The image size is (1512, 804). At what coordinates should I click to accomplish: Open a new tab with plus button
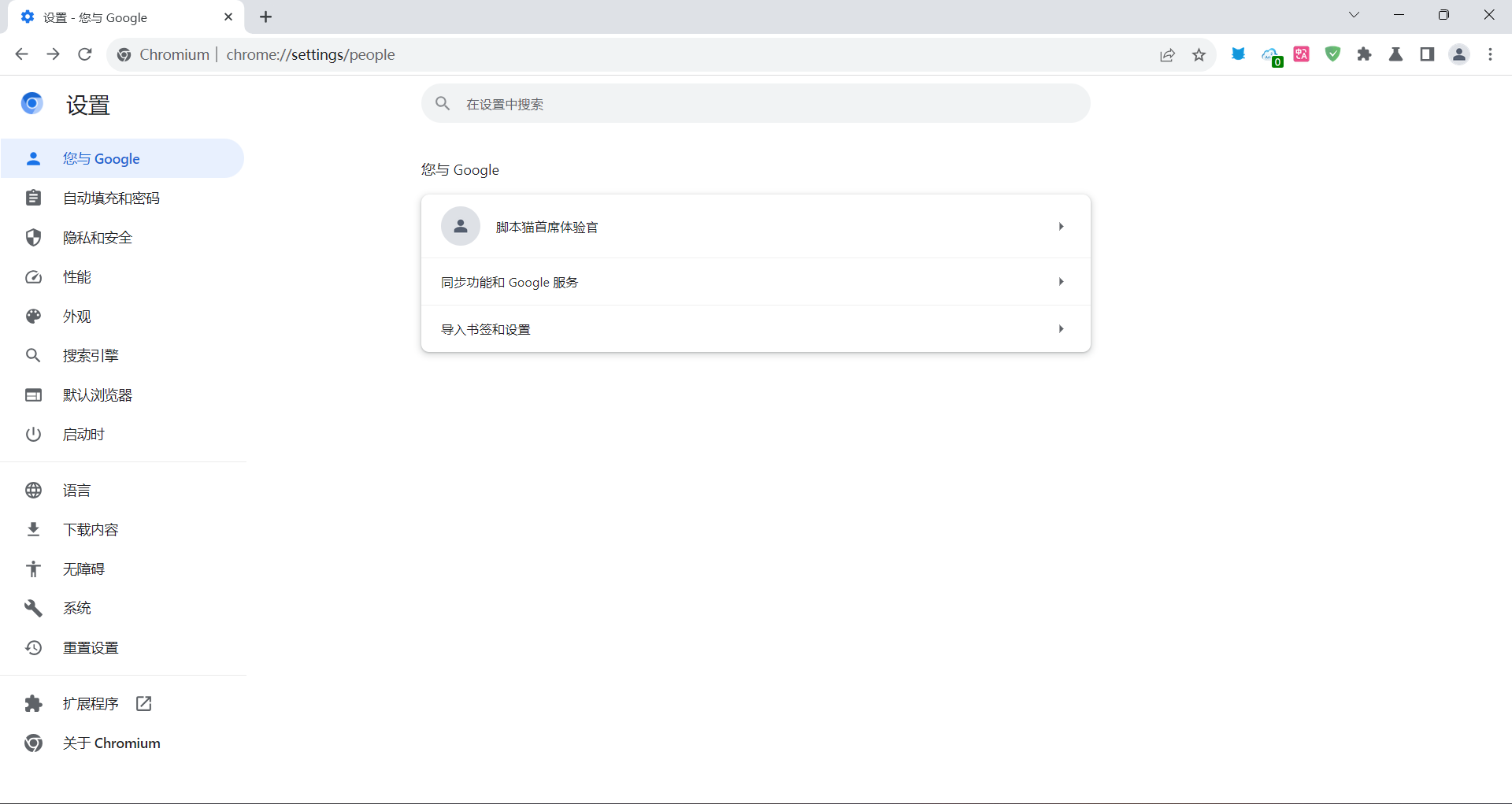click(266, 17)
